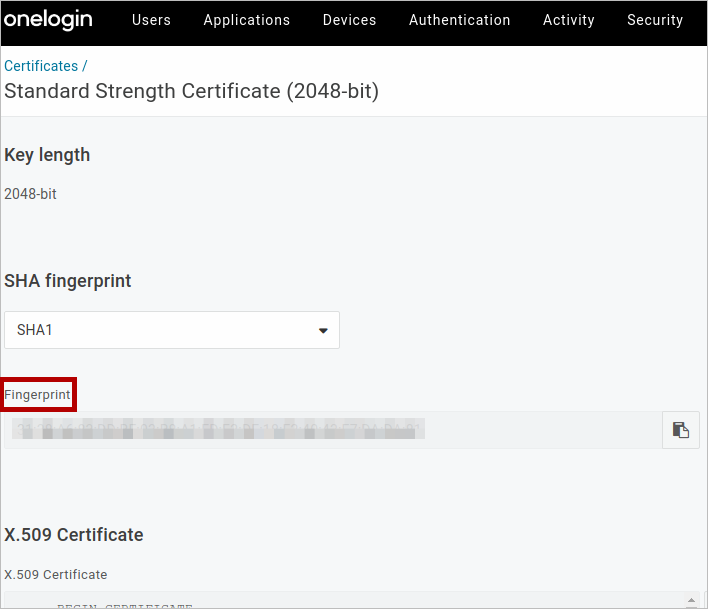The height and width of the screenshot is (609, 708).
Task: Open the Applications menu
Action: (246, 20)
